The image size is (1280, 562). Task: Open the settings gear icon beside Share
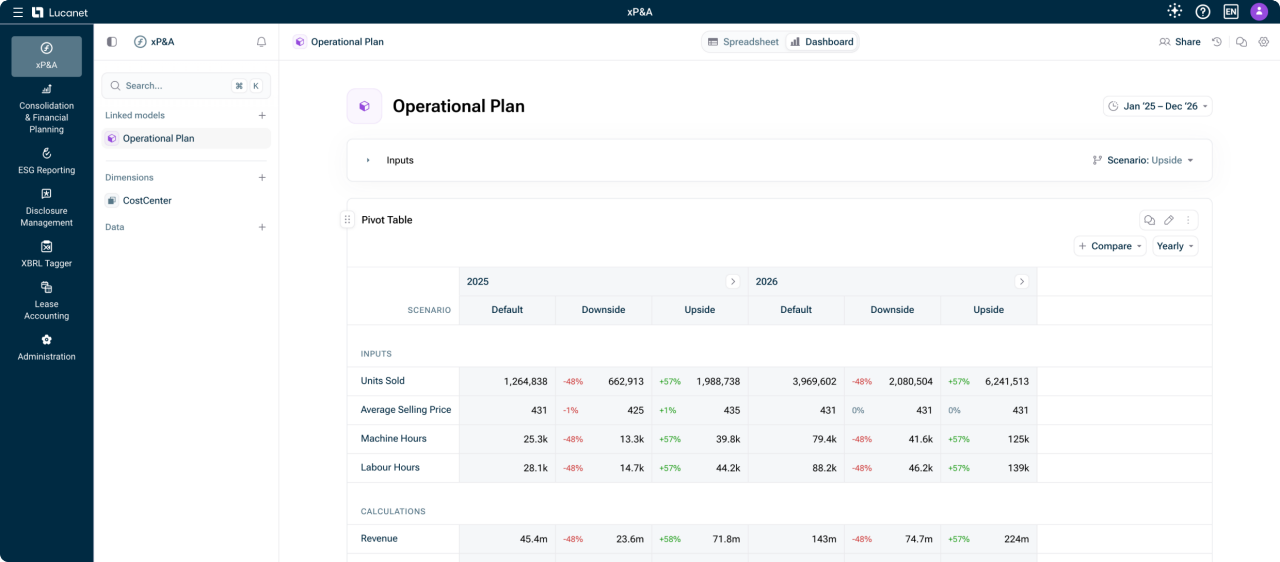pyautogui.click(x=1264, y=42)
